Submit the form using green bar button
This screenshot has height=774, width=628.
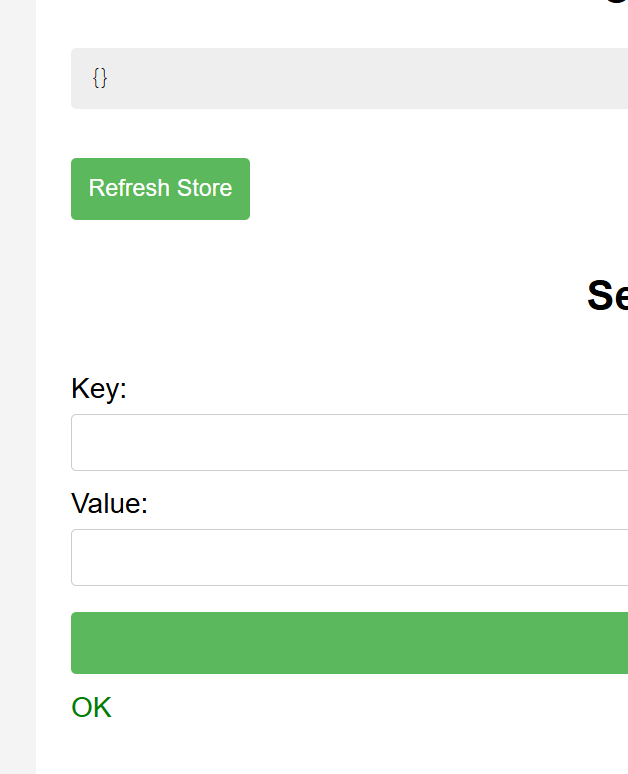(349, 643)
